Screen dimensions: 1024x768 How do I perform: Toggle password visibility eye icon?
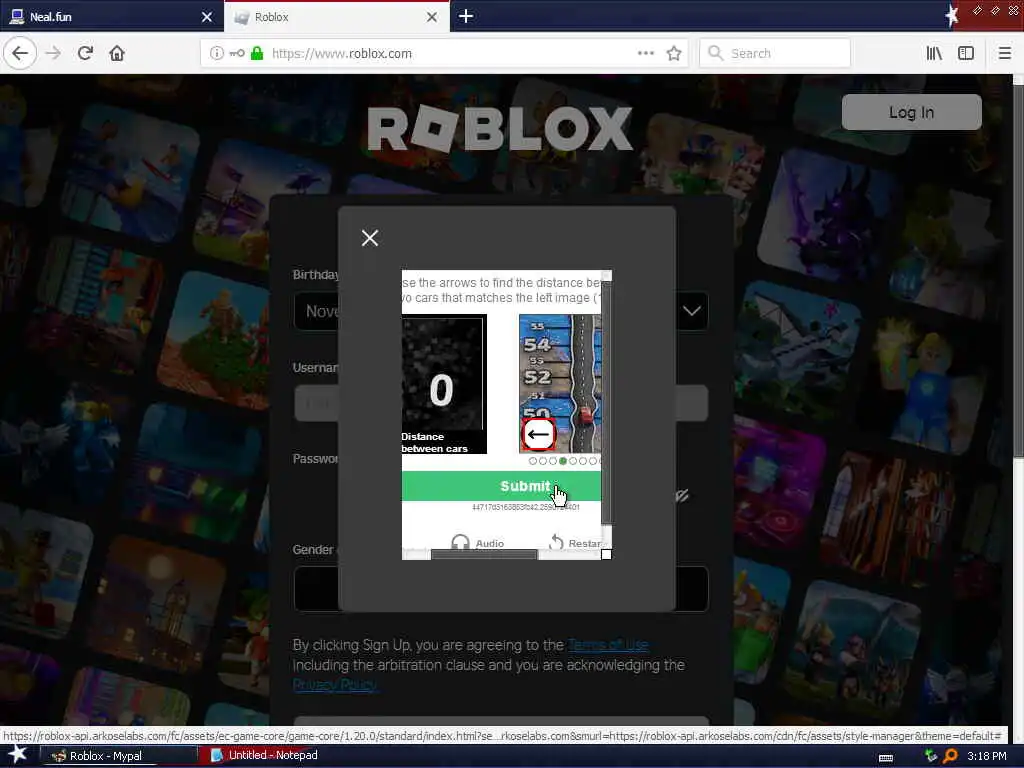[x=682, y=496]
